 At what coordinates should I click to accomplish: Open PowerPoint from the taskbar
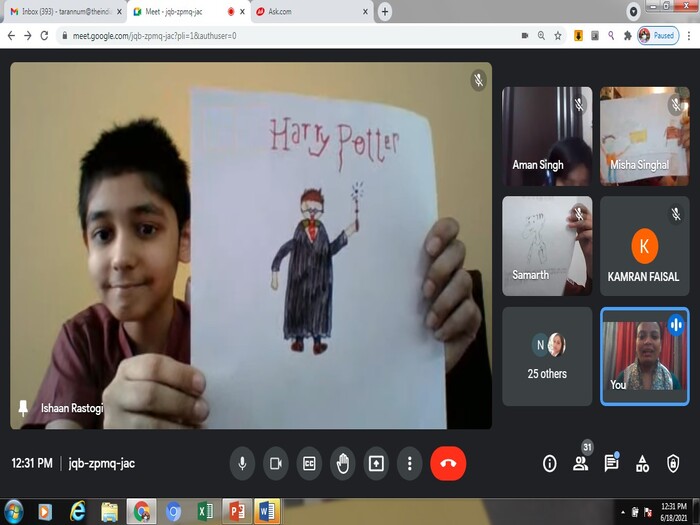point(237,512)
